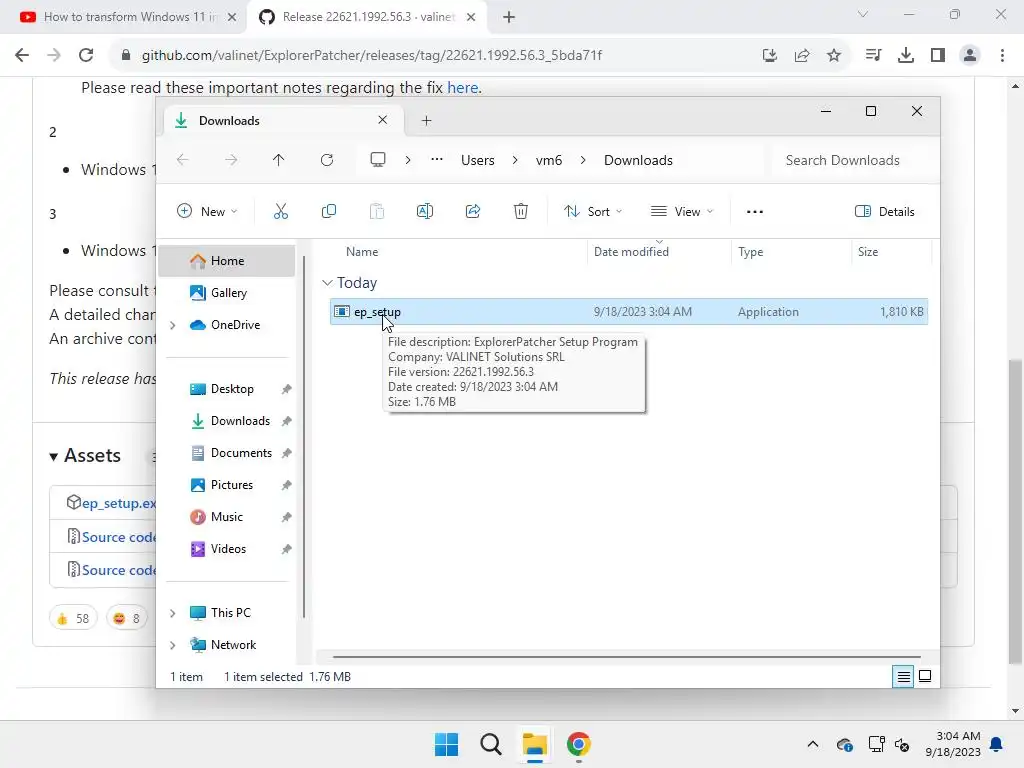Expand the Network tree node
Screen dimensions: 1024x768
(x=172, y=645)
